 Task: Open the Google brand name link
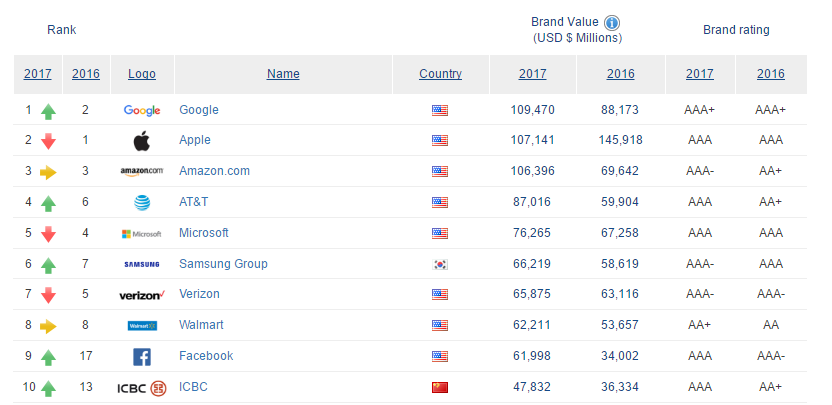[199, 110]
